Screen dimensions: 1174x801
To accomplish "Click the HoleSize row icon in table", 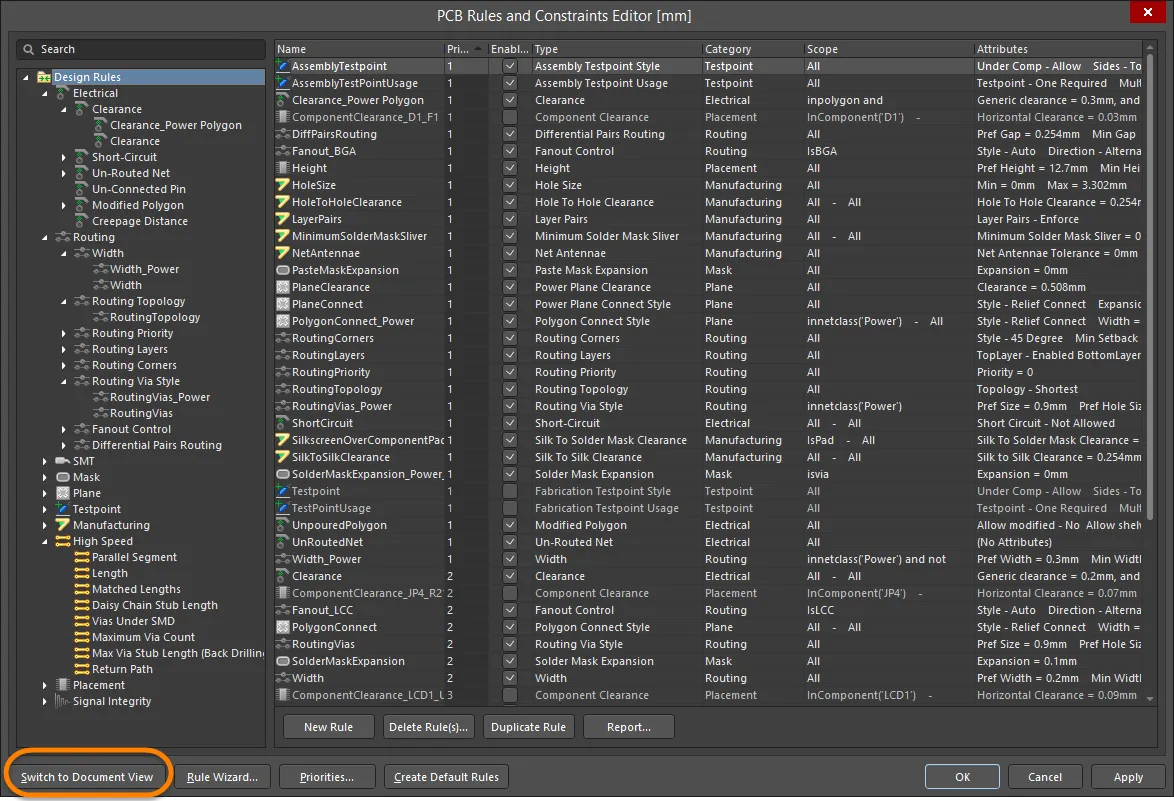I will [x=283, y=185].
